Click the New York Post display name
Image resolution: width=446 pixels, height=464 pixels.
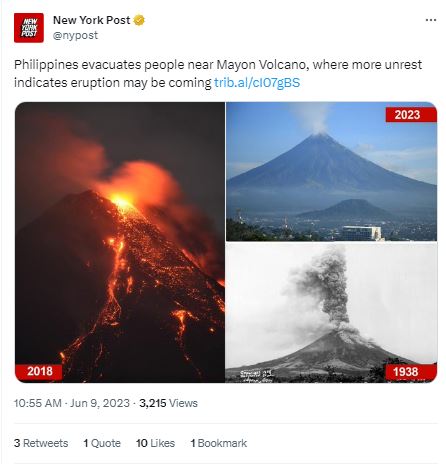pyautogui.click(x=91, y=20)
